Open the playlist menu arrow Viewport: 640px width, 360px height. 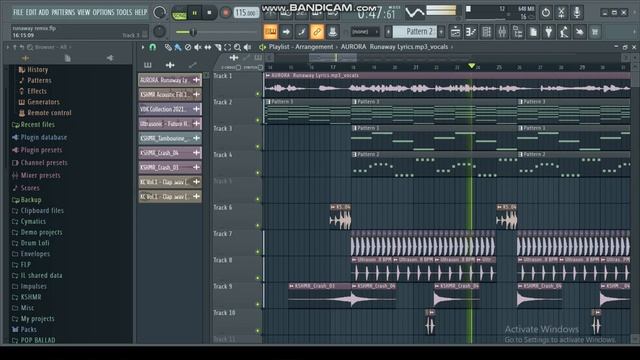142,47
